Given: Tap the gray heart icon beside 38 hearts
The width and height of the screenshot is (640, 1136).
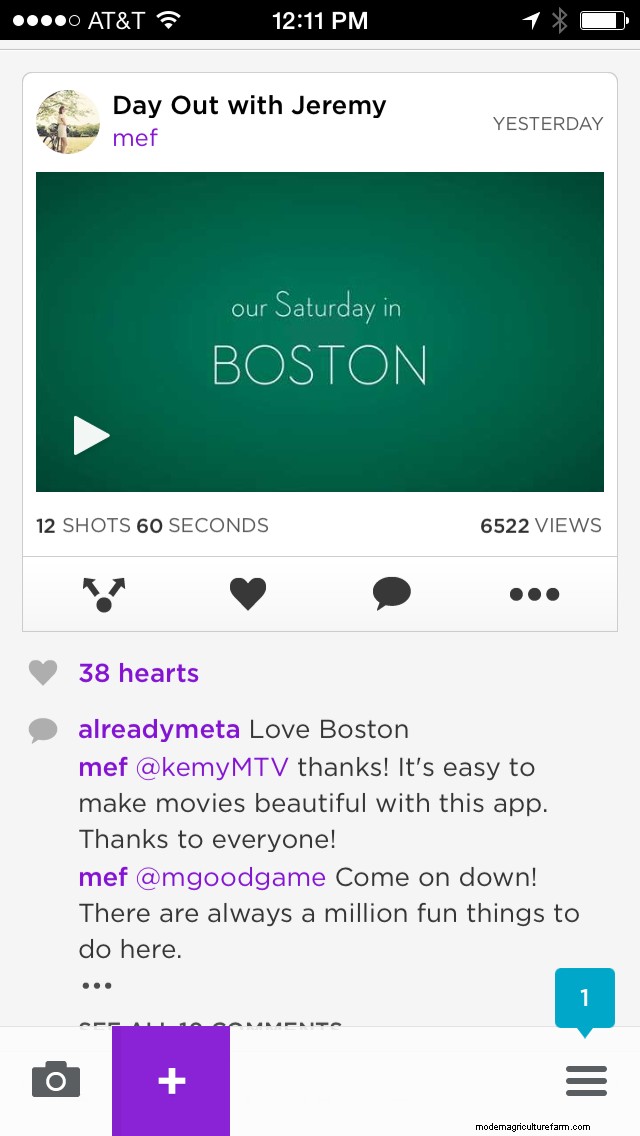Looking at the screenshot, I should (x=43, y=673).
